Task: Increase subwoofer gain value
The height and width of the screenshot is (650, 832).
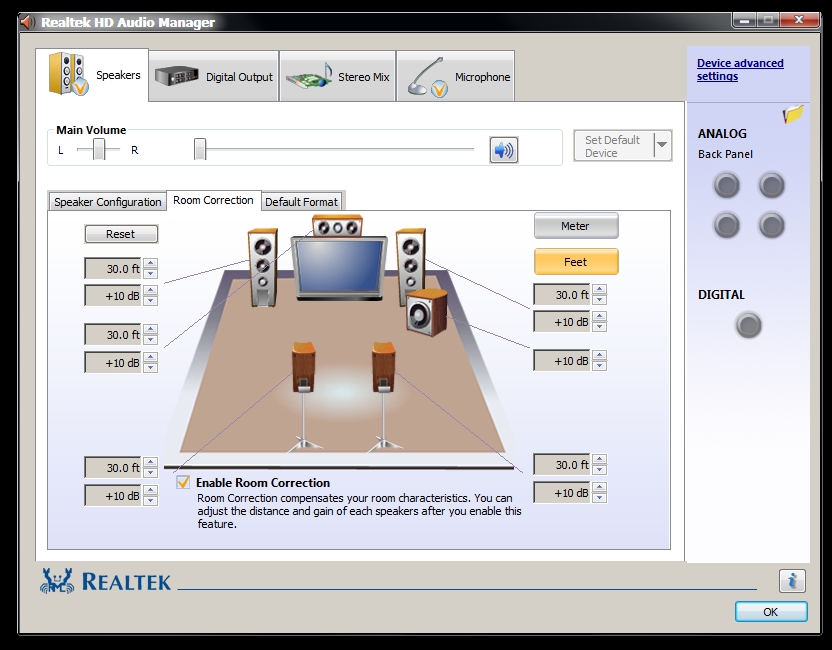Action: 600,355
